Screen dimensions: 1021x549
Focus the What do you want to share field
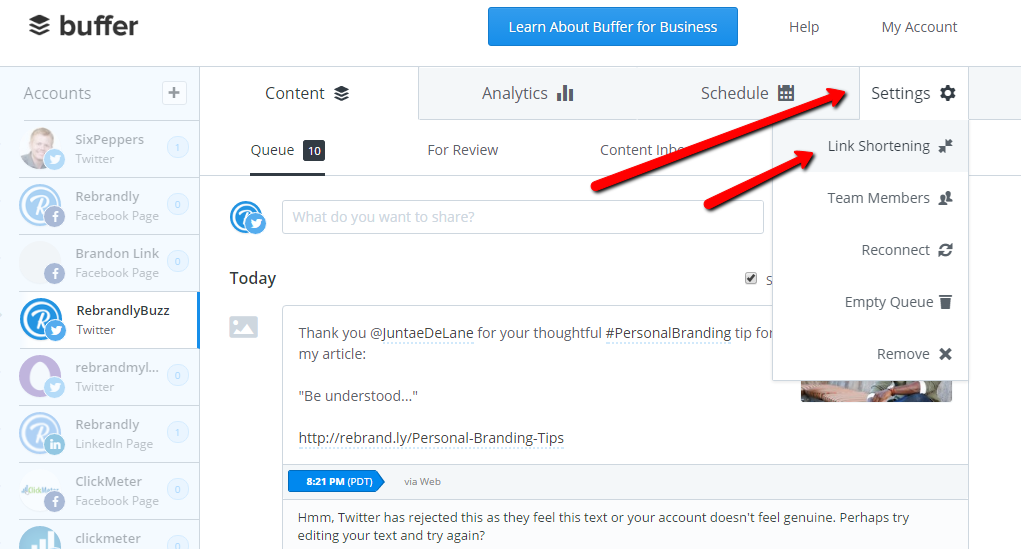coord(522,217)
